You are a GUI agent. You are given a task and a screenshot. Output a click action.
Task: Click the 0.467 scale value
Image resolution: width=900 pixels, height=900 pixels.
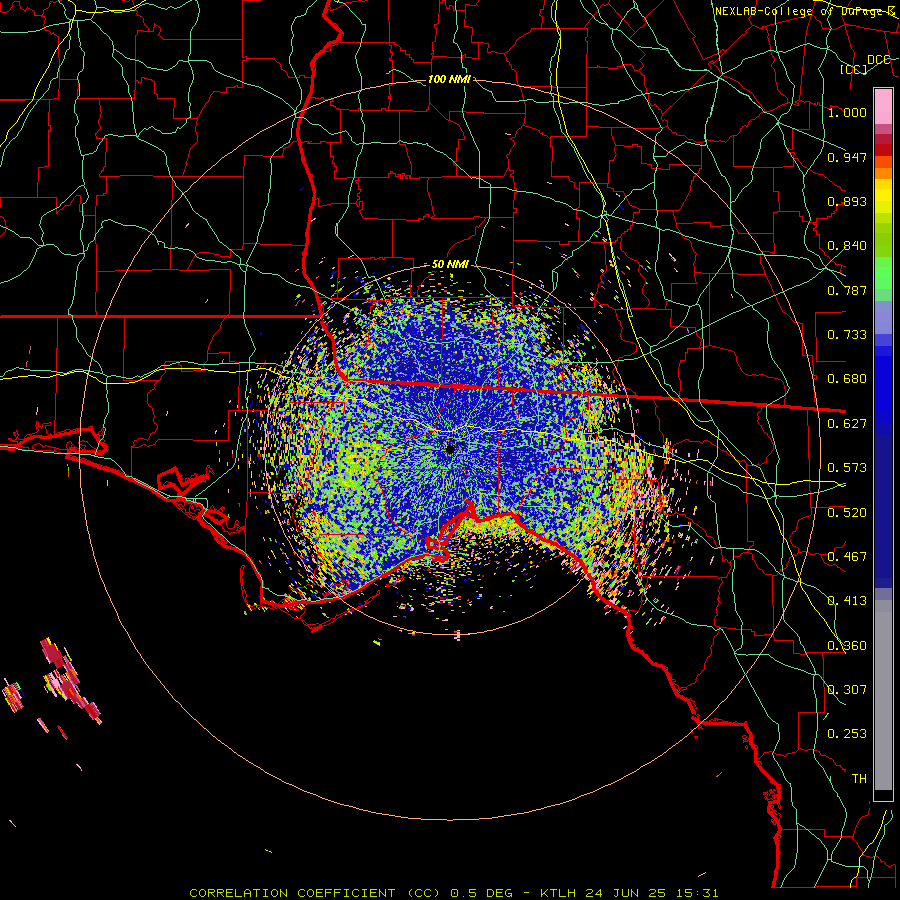click(x=847, y=557)
